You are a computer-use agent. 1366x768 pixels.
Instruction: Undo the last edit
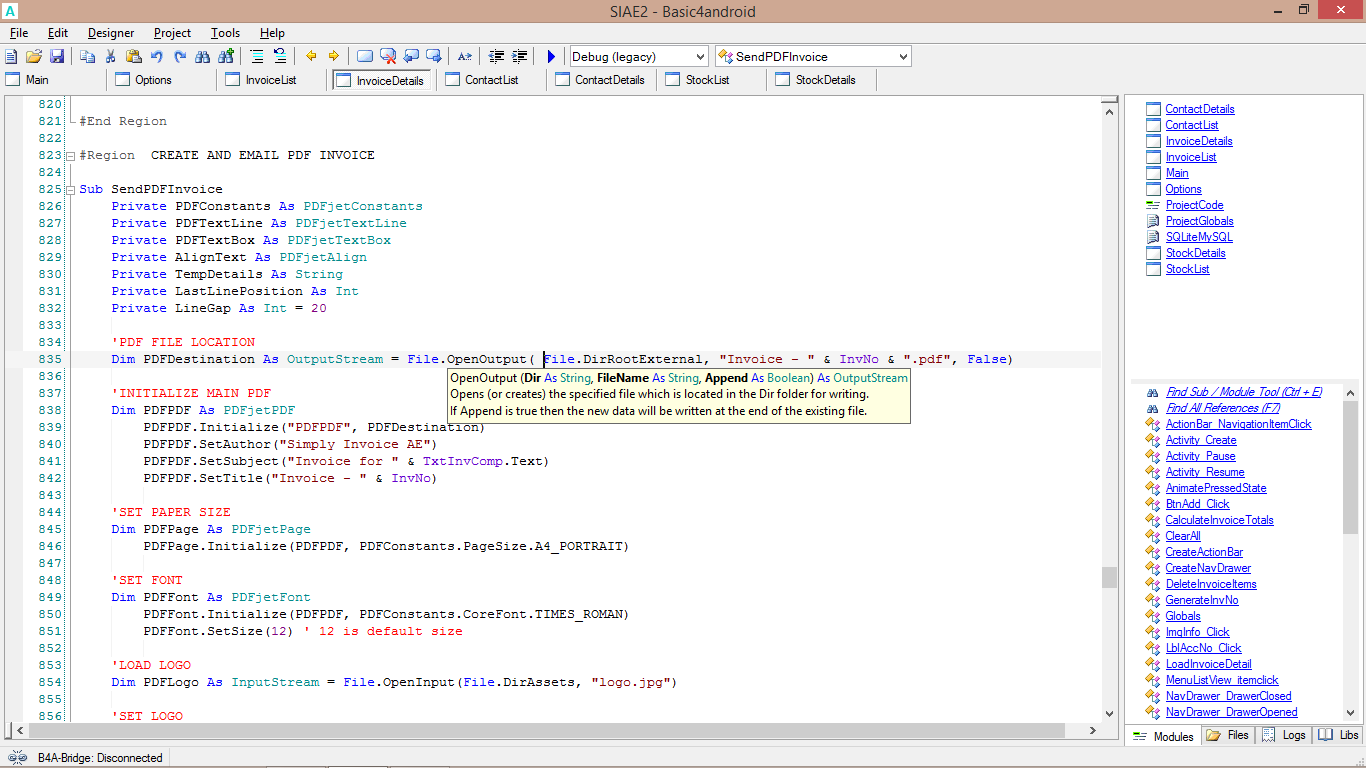pos(157,56)
